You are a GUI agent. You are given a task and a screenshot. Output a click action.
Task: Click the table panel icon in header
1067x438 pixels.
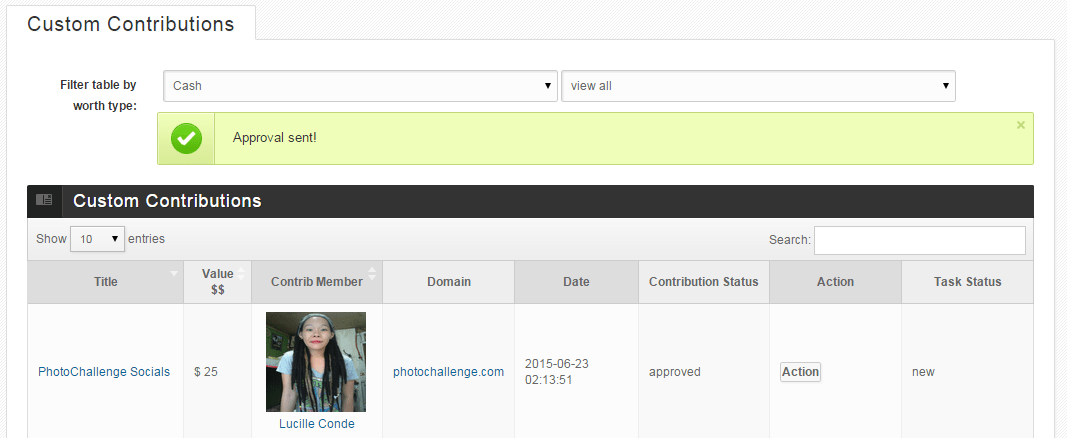coord(44,200)
